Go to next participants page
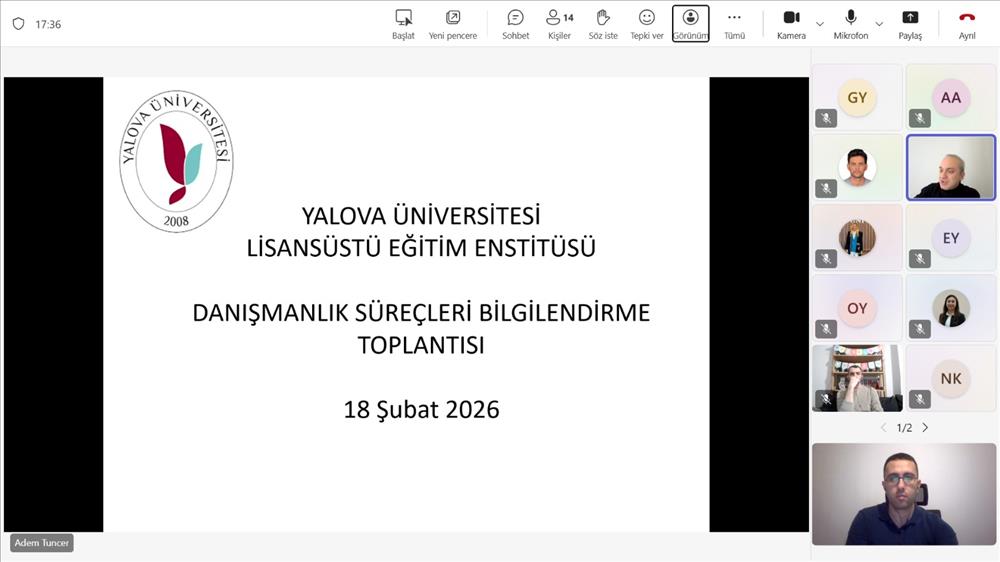This screenshot has width=1000, height=562. (925, 428)
